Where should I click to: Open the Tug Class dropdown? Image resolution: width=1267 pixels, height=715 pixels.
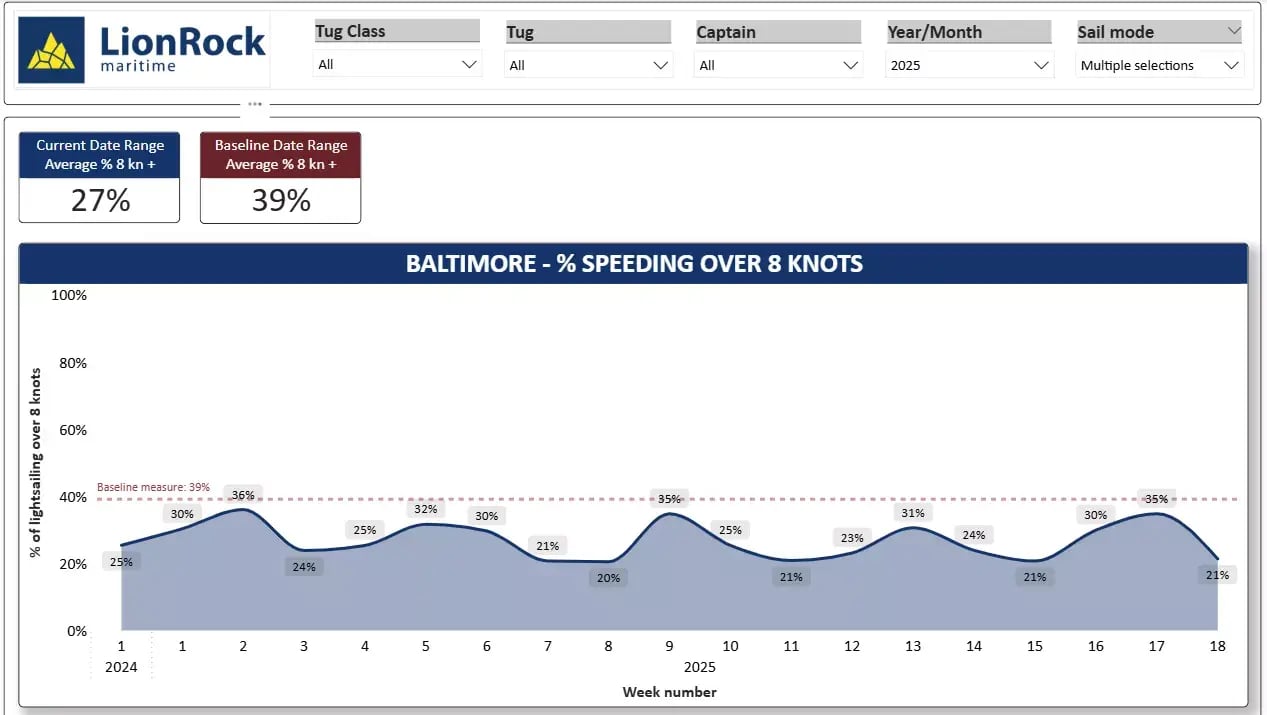[x=397, y=65]
